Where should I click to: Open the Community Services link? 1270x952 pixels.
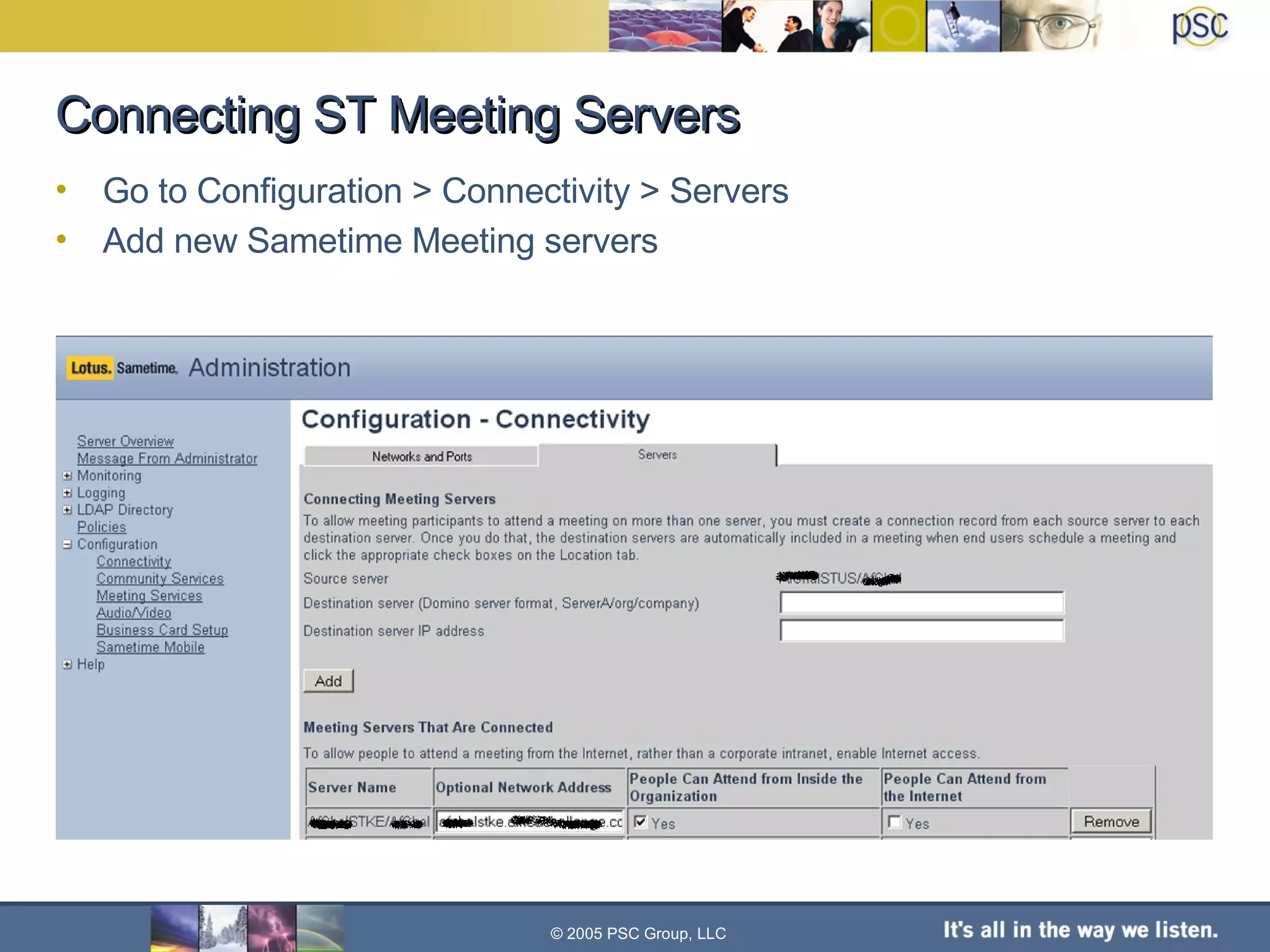(x=160, y=578)
